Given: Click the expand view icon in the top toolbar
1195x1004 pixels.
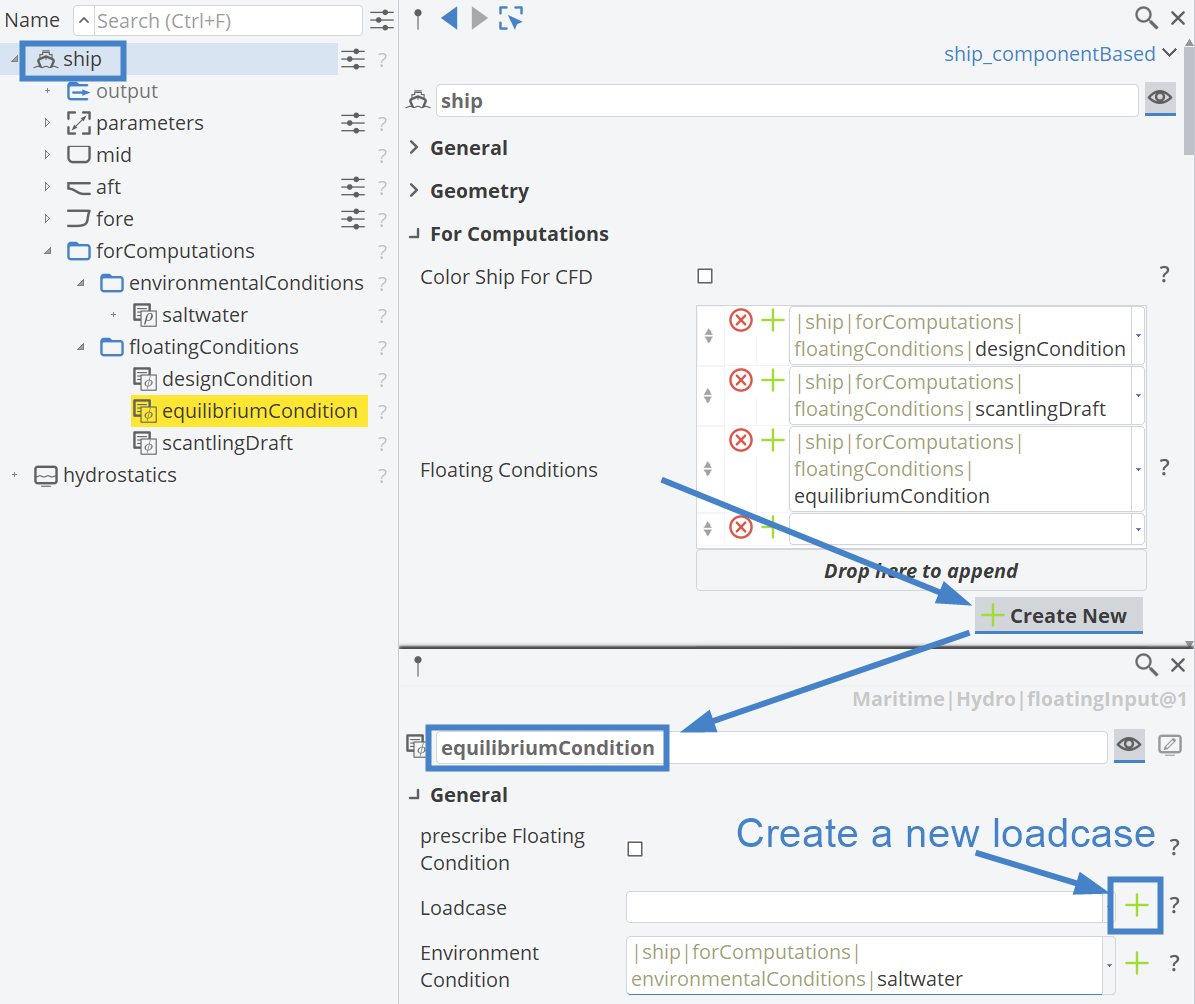Looking at the screenshot, I should [x=510, y=17].
